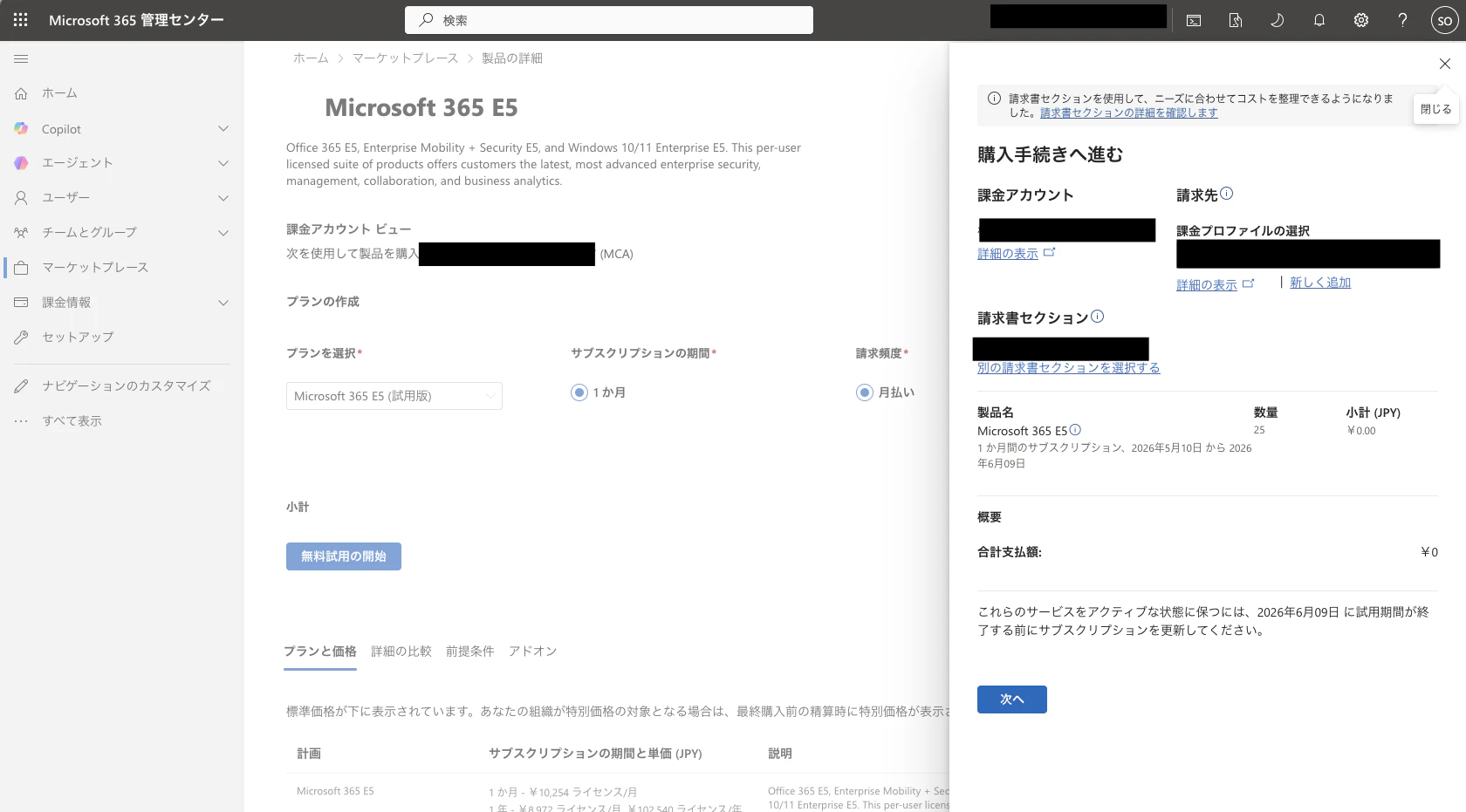Screen dimensions: 1466x812
Task: Open account avatar SO
Action: coord(1444,21)
